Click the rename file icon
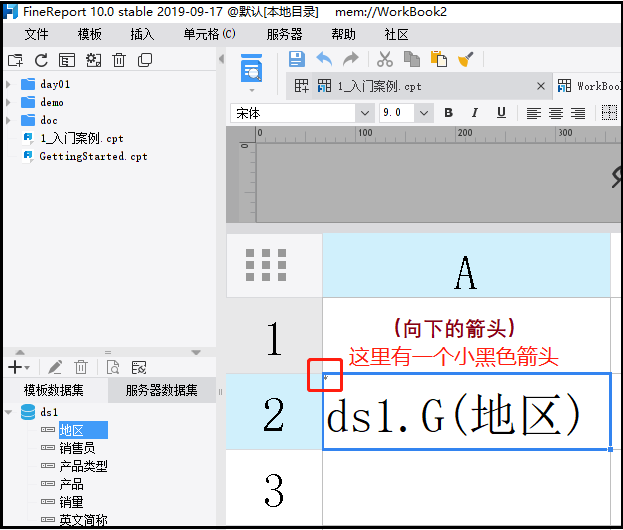 67,60
